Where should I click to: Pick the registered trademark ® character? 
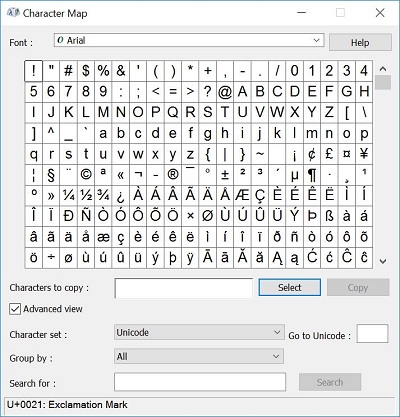coord(173,175)
